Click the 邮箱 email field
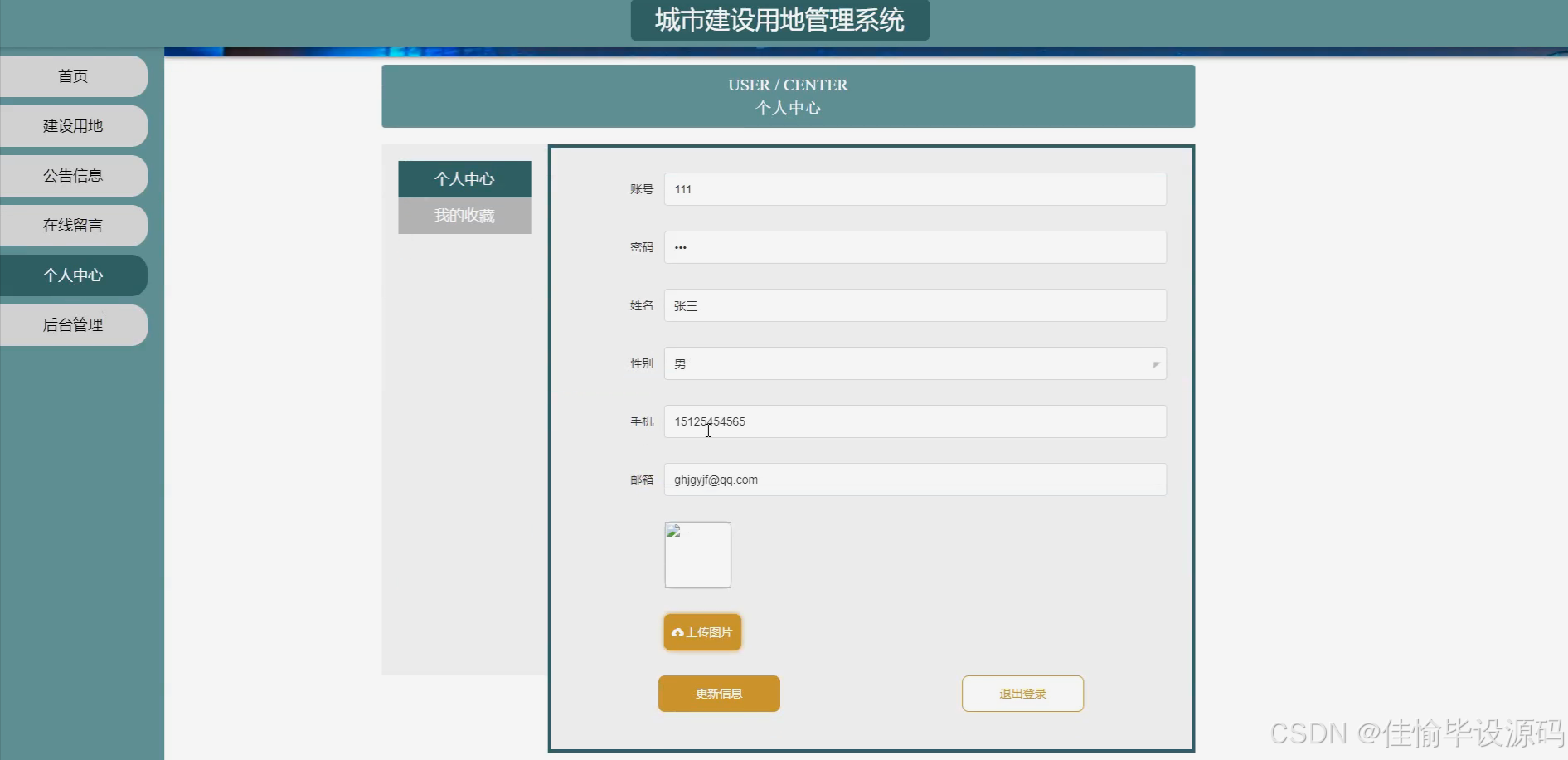Image resolution: width=1568 pixels, height=760 pixels. point(915,480)
